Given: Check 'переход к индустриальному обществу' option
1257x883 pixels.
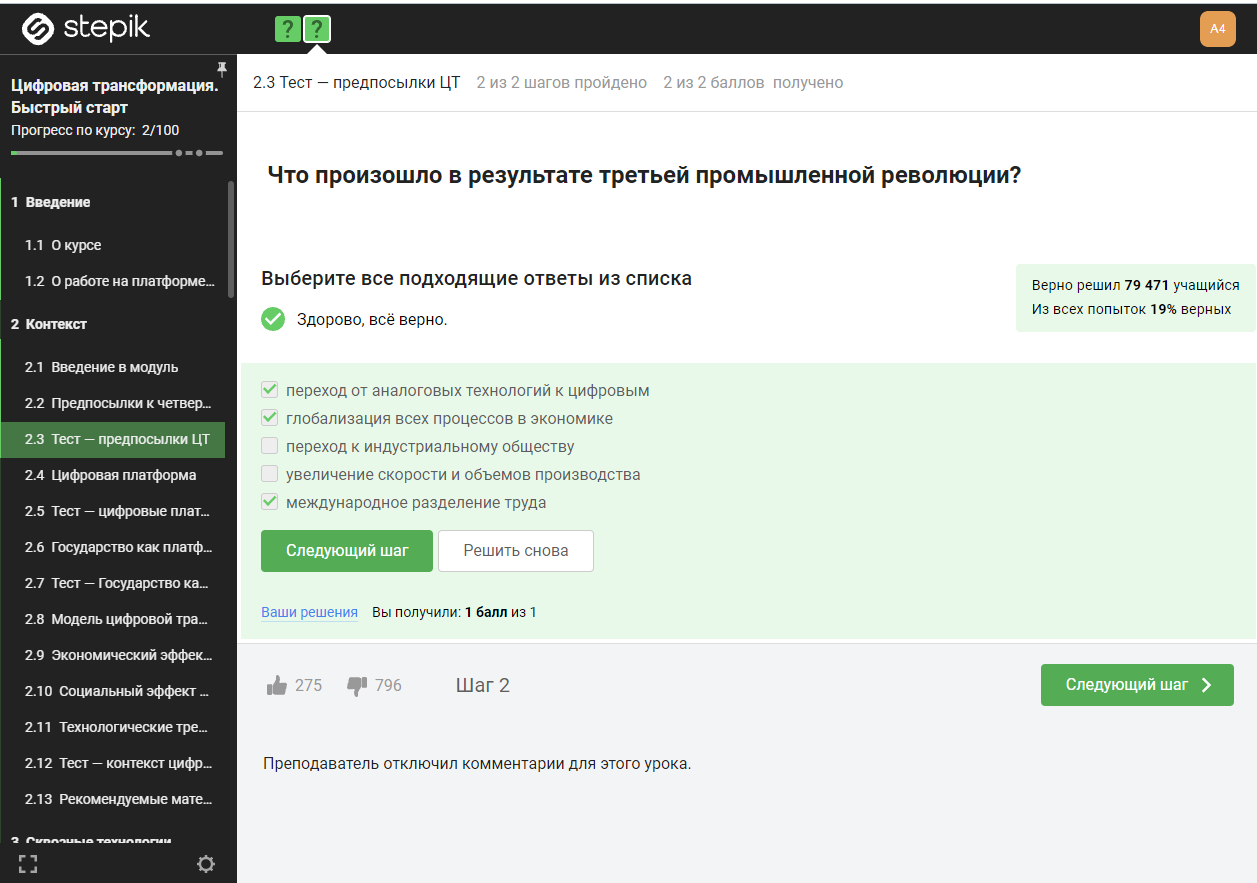Looking at the screenshot, I should coord(269,446).
